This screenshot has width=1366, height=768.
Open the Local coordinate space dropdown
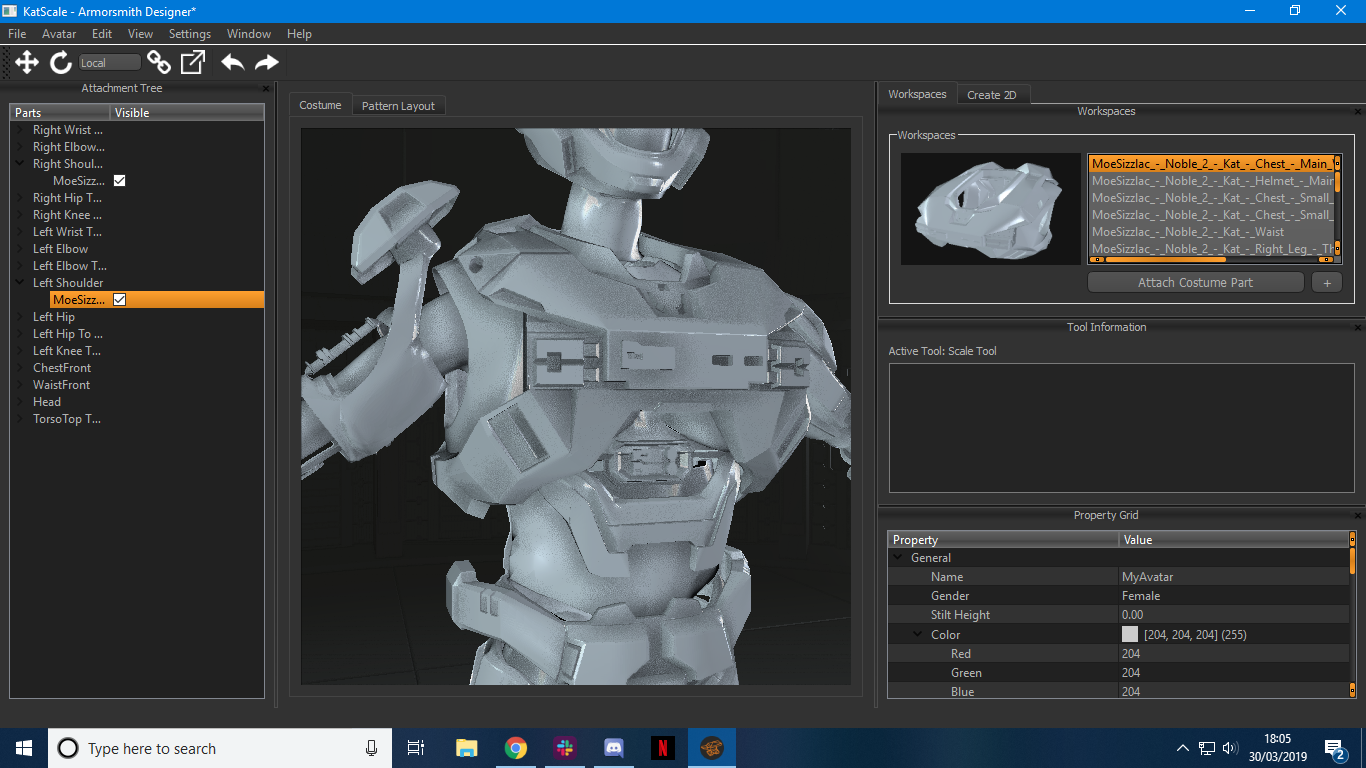click(x=109, y=63)
